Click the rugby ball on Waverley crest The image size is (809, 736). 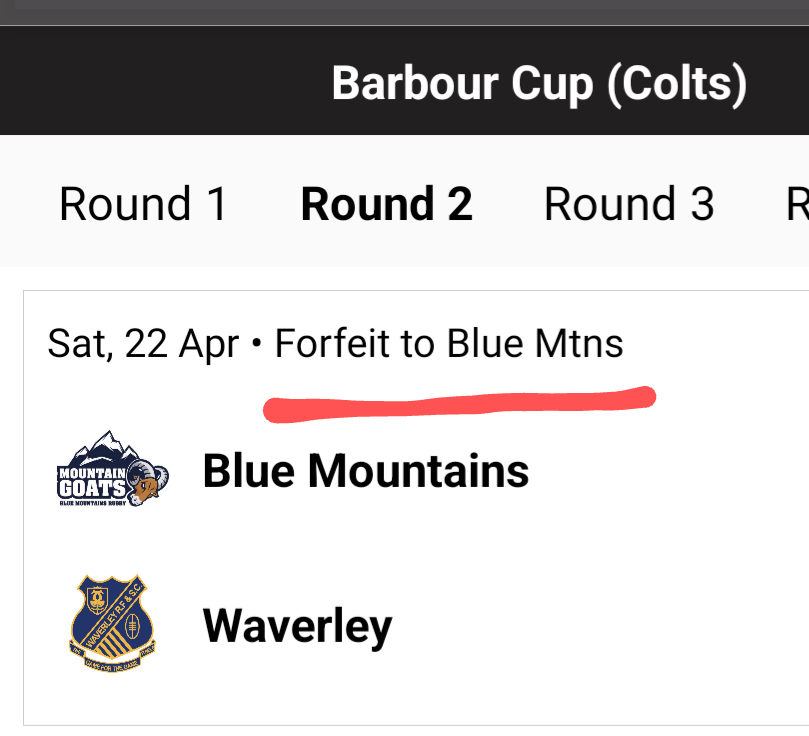tap(133, 626)
